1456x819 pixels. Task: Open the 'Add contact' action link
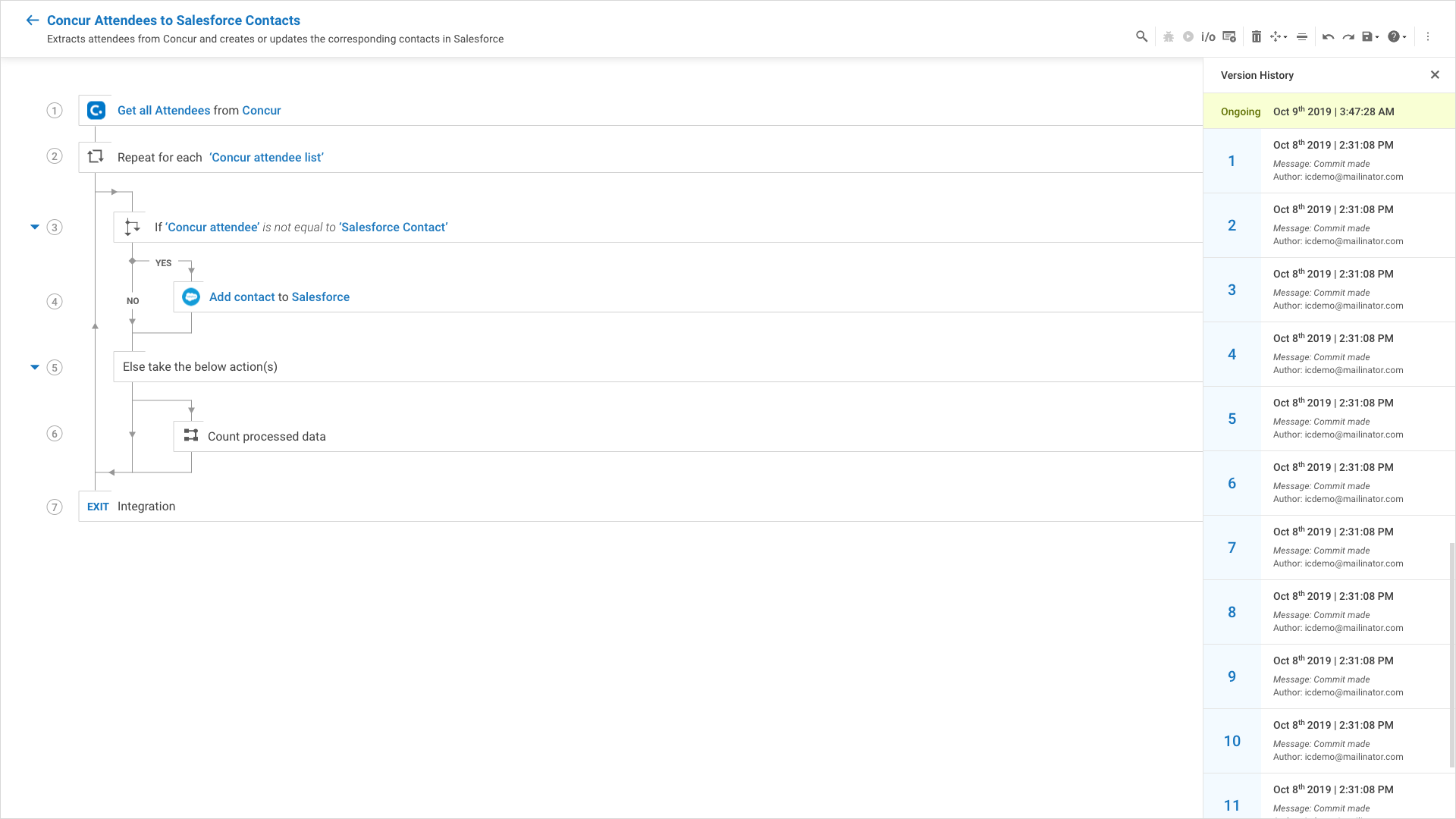pyautogui.click(x=242, y=297)
